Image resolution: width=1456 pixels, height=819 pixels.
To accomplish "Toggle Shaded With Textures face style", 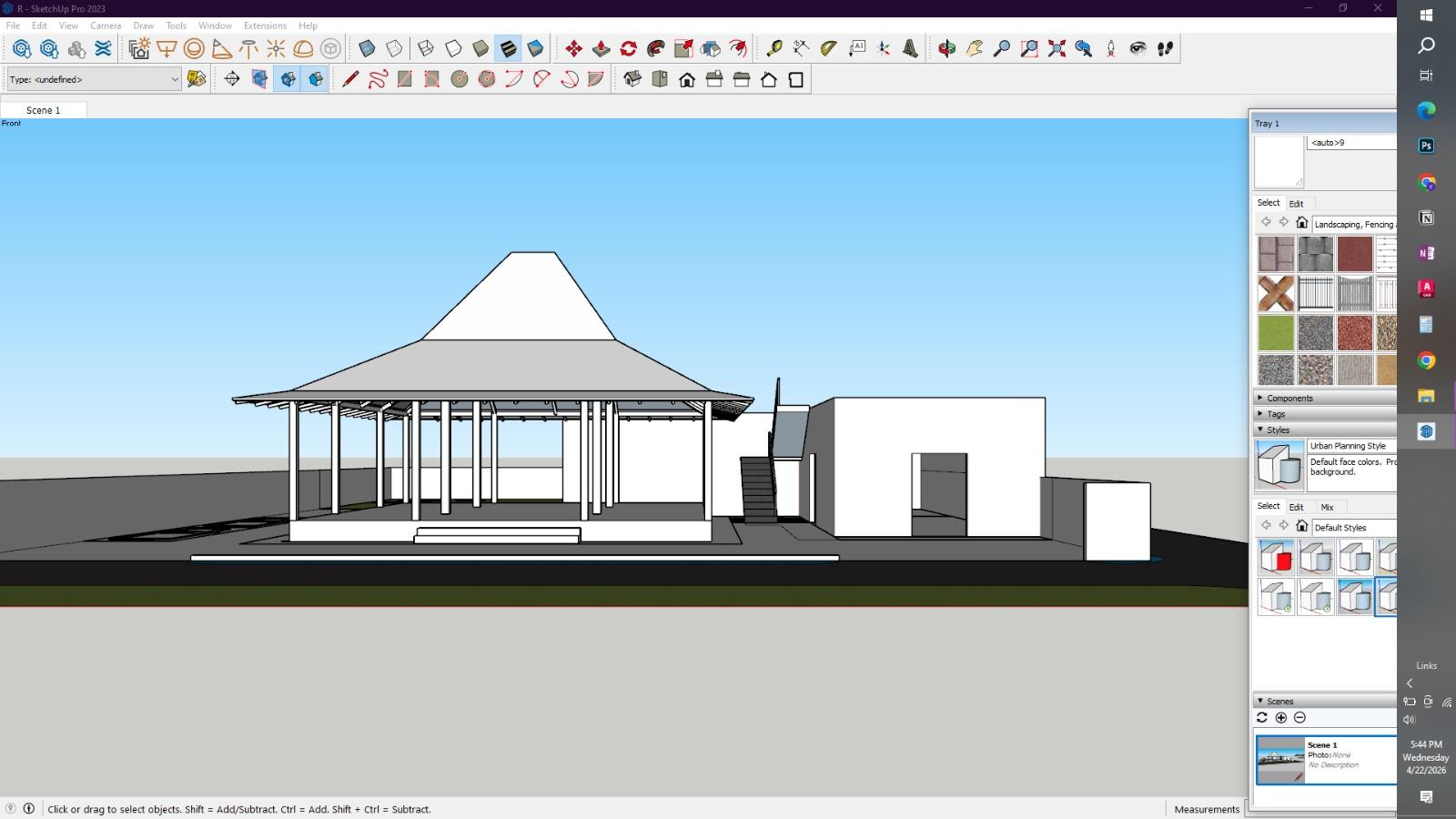I will (509, 49).
